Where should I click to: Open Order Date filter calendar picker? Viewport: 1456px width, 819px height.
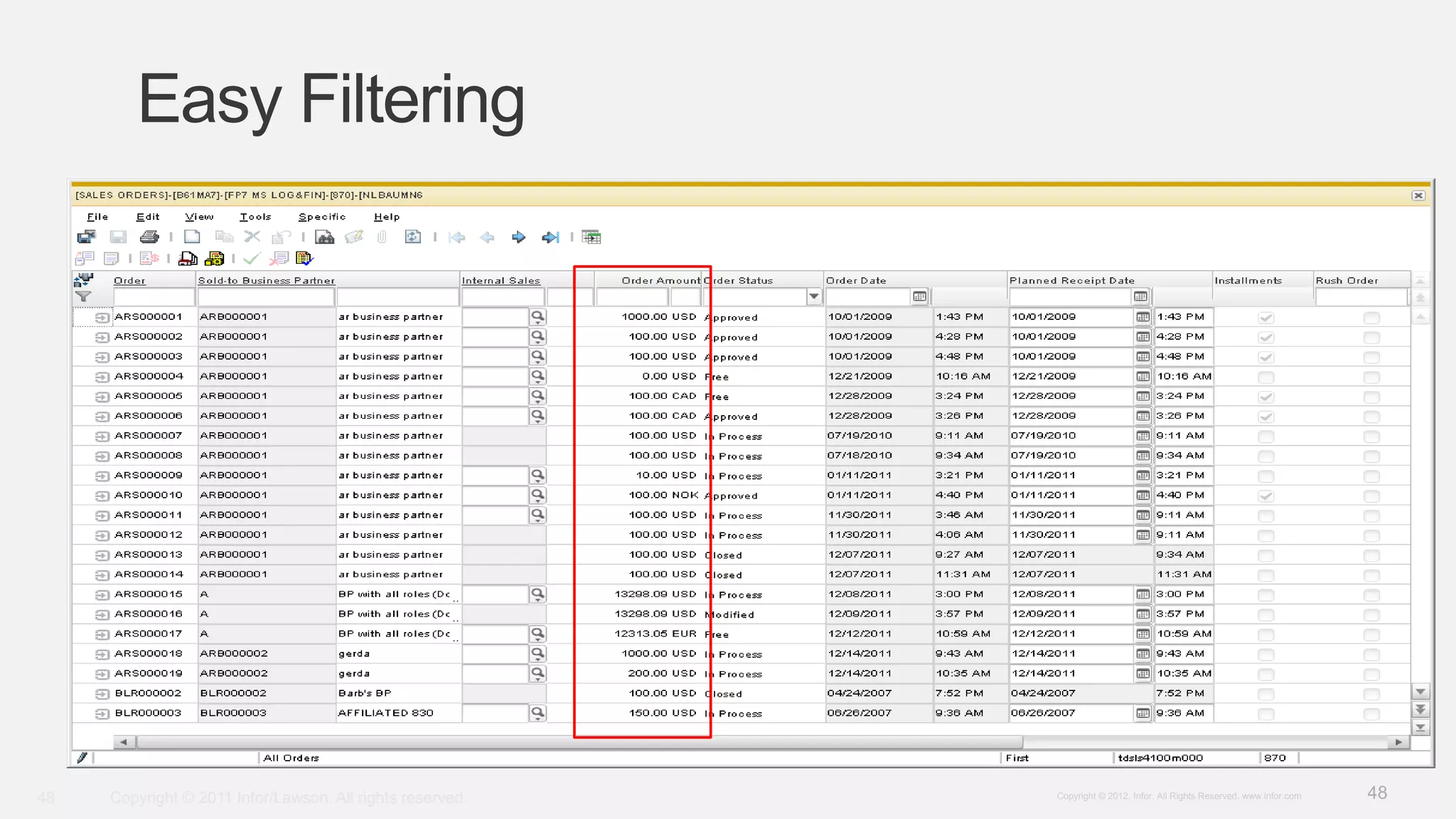[x=919, y=296]
